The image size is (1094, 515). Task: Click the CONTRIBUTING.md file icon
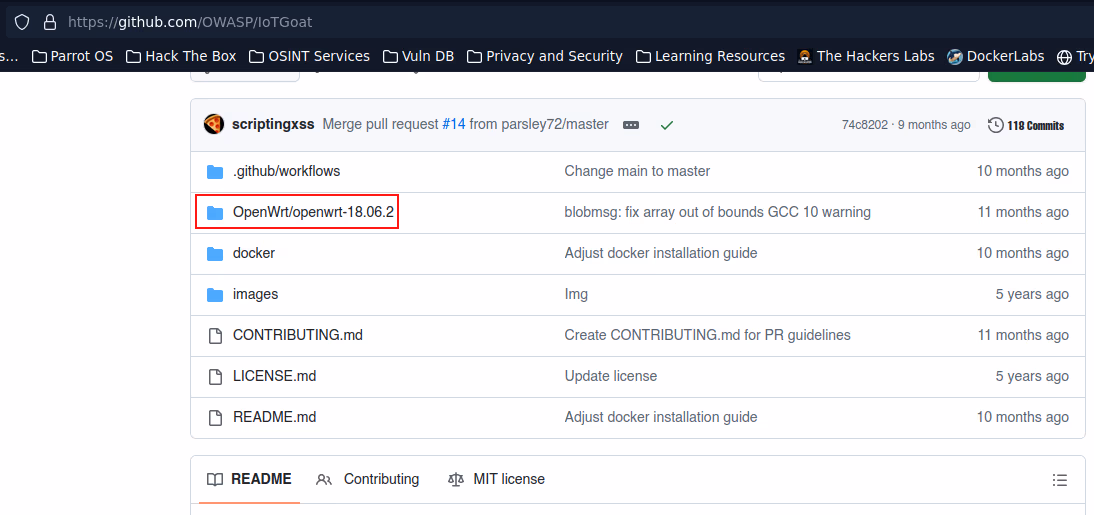[214, 335]
